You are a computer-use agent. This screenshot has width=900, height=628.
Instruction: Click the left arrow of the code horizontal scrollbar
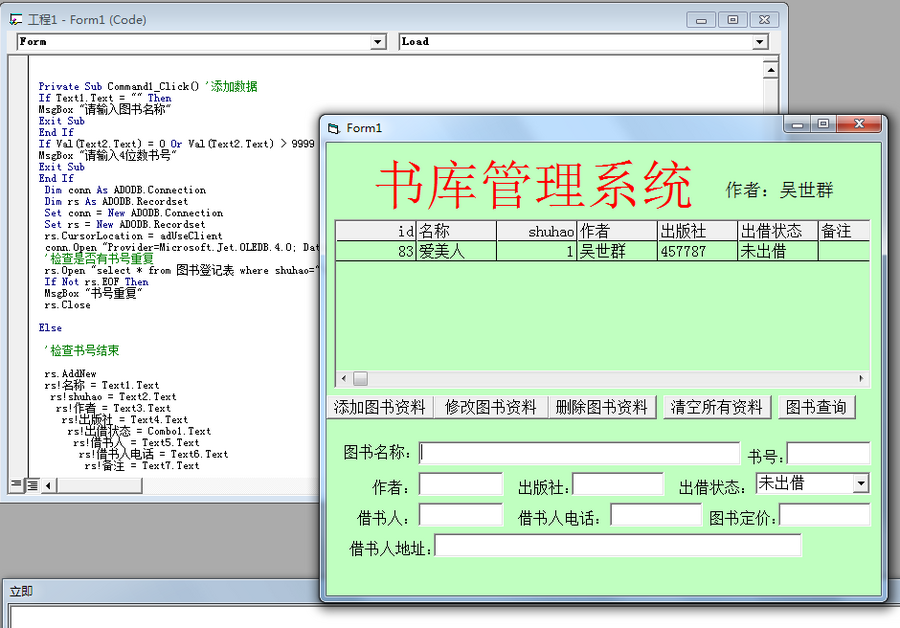pos(48,485)
